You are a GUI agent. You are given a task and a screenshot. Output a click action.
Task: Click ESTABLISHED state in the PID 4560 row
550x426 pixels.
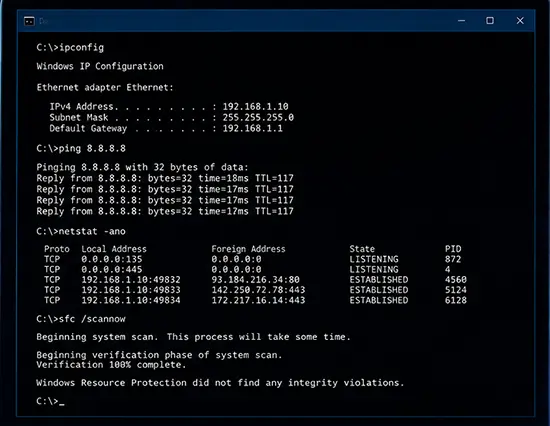[379, 280]
